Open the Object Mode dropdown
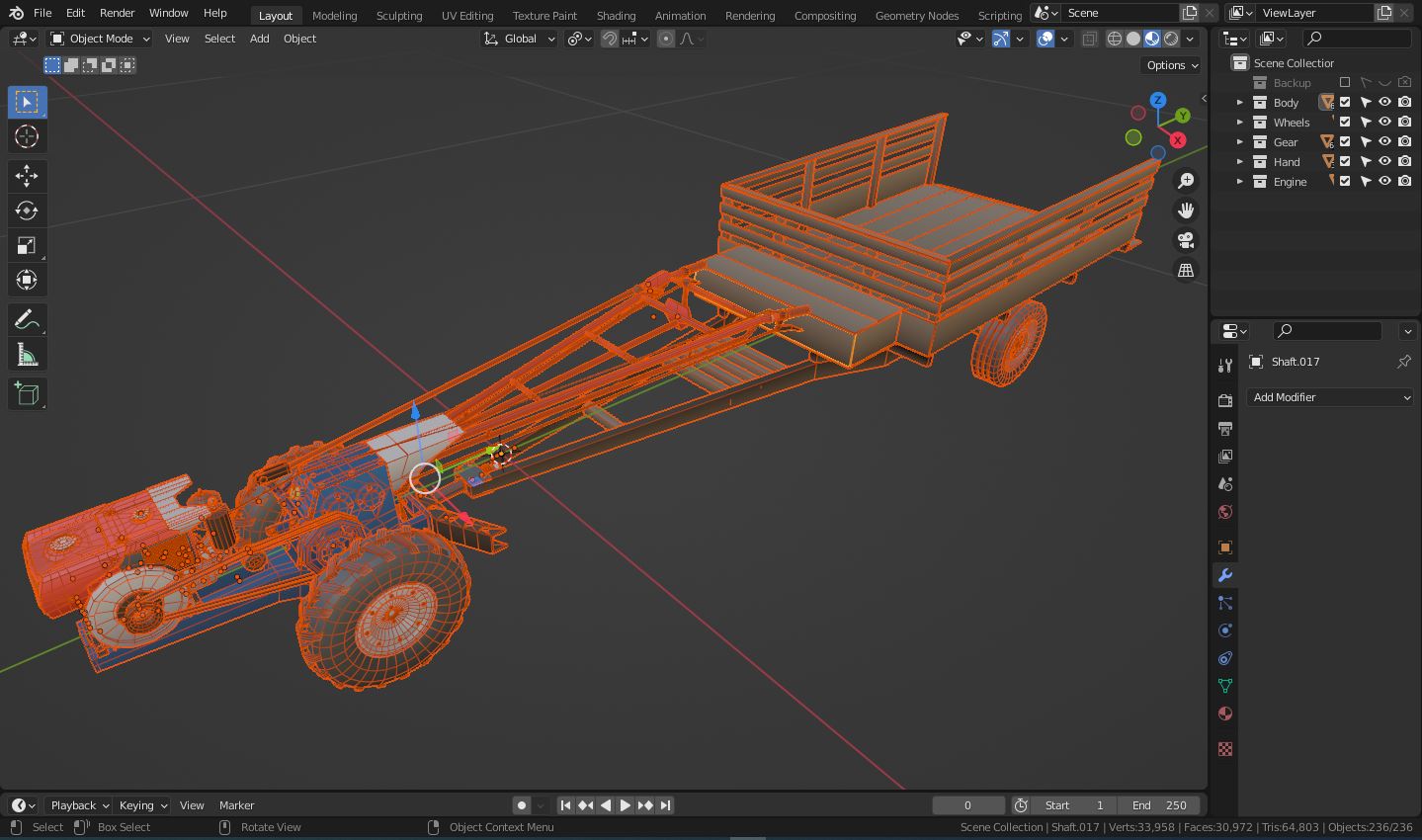Screen dimensions: 1422x840 click(100, 39)
